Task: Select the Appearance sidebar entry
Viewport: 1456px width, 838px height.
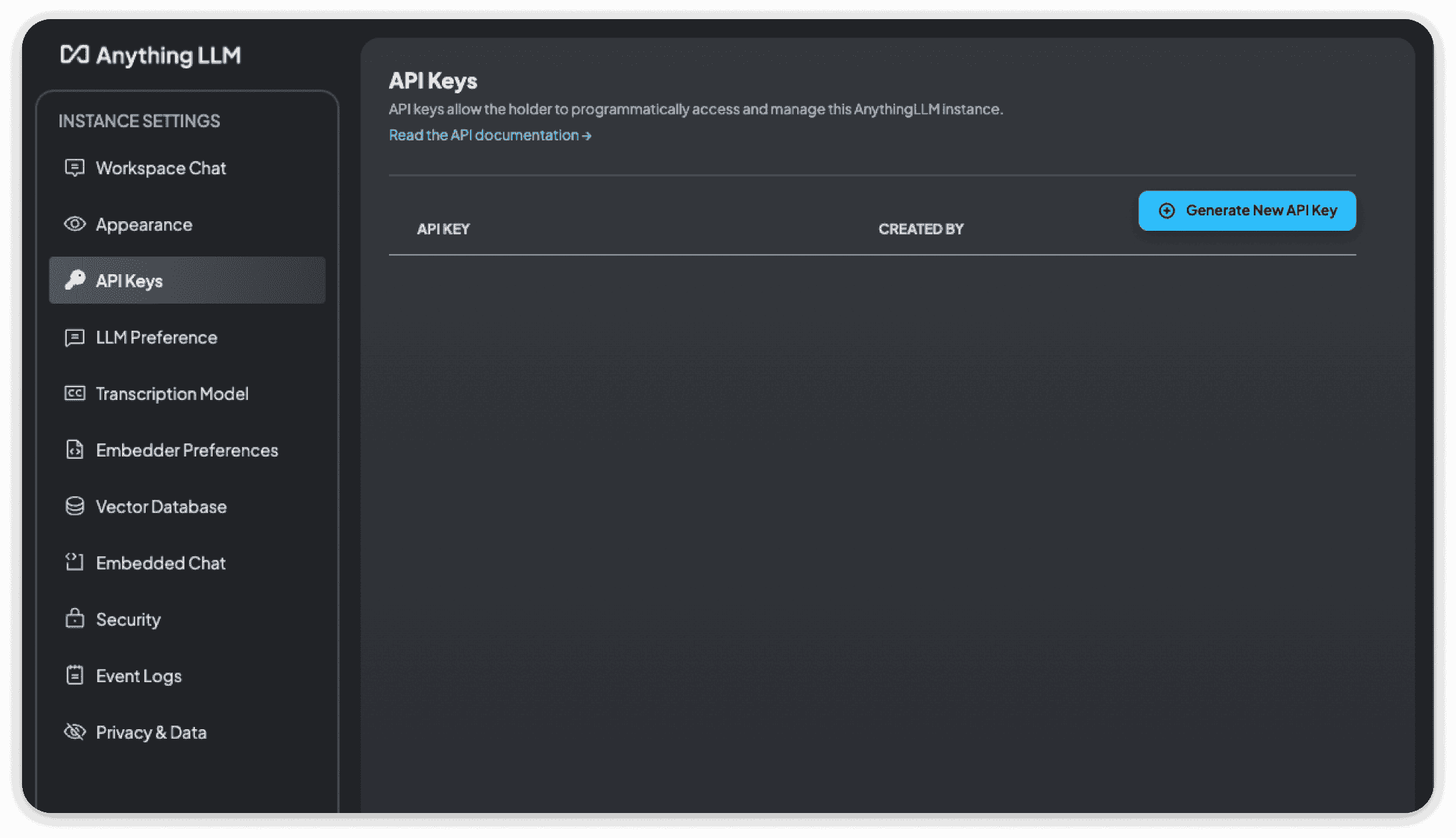Action: [x=144, y=223]
